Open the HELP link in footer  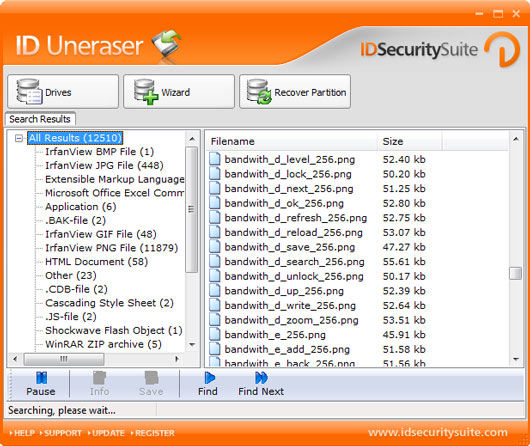pos(22,433)
